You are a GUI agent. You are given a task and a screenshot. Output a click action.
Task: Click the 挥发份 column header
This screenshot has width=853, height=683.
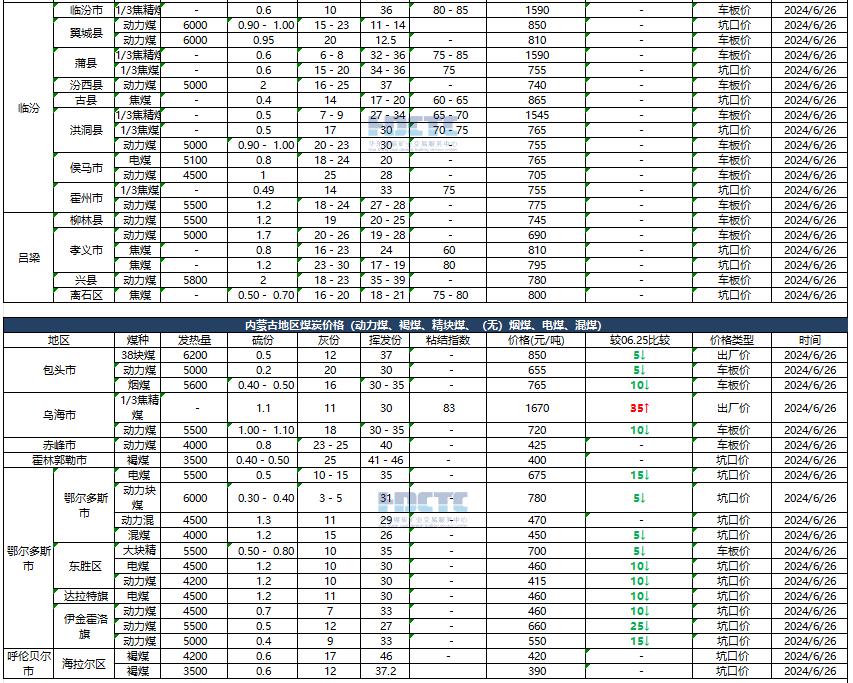point(385,340)
